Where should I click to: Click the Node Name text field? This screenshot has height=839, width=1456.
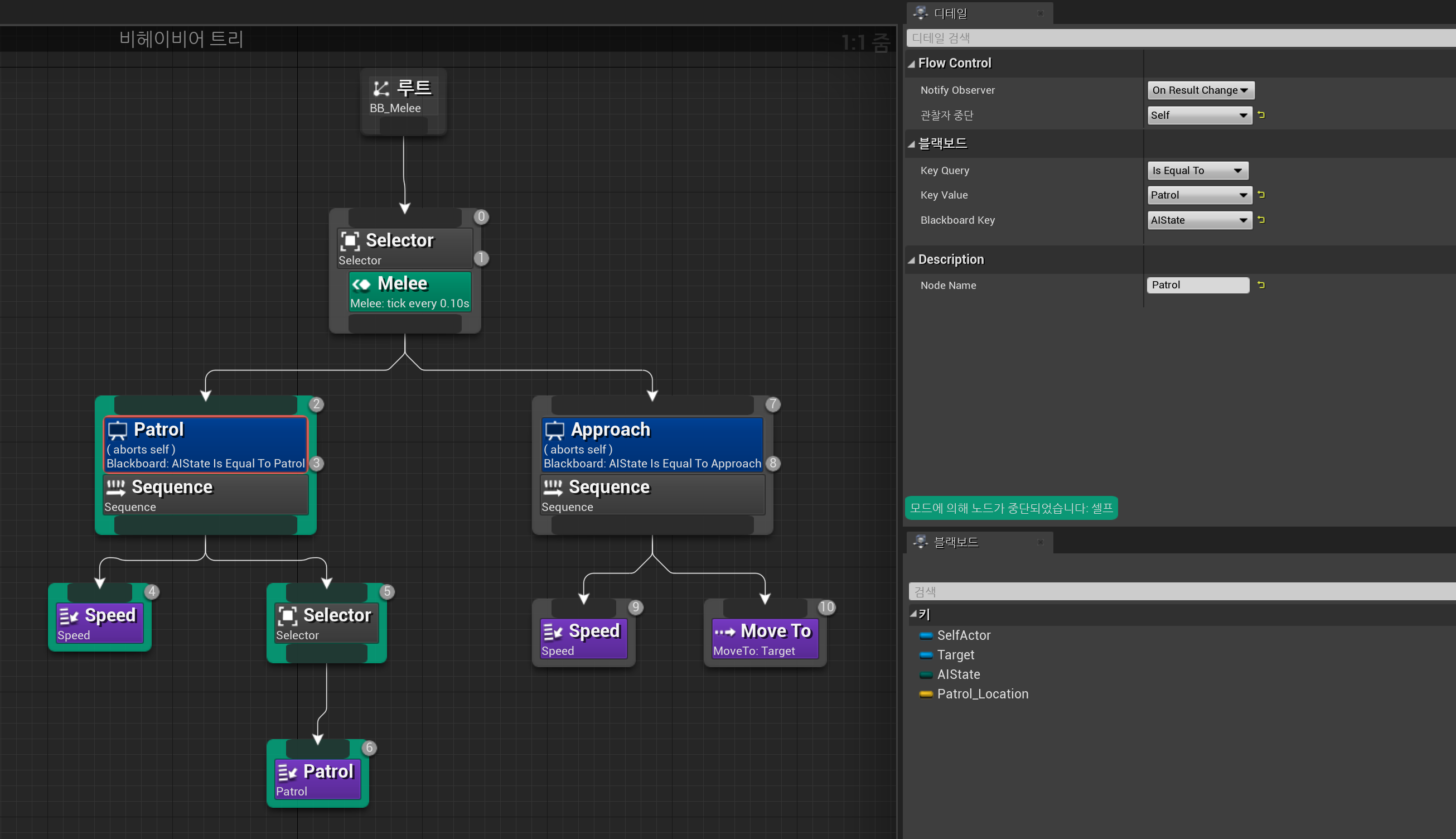(1197, 285)
